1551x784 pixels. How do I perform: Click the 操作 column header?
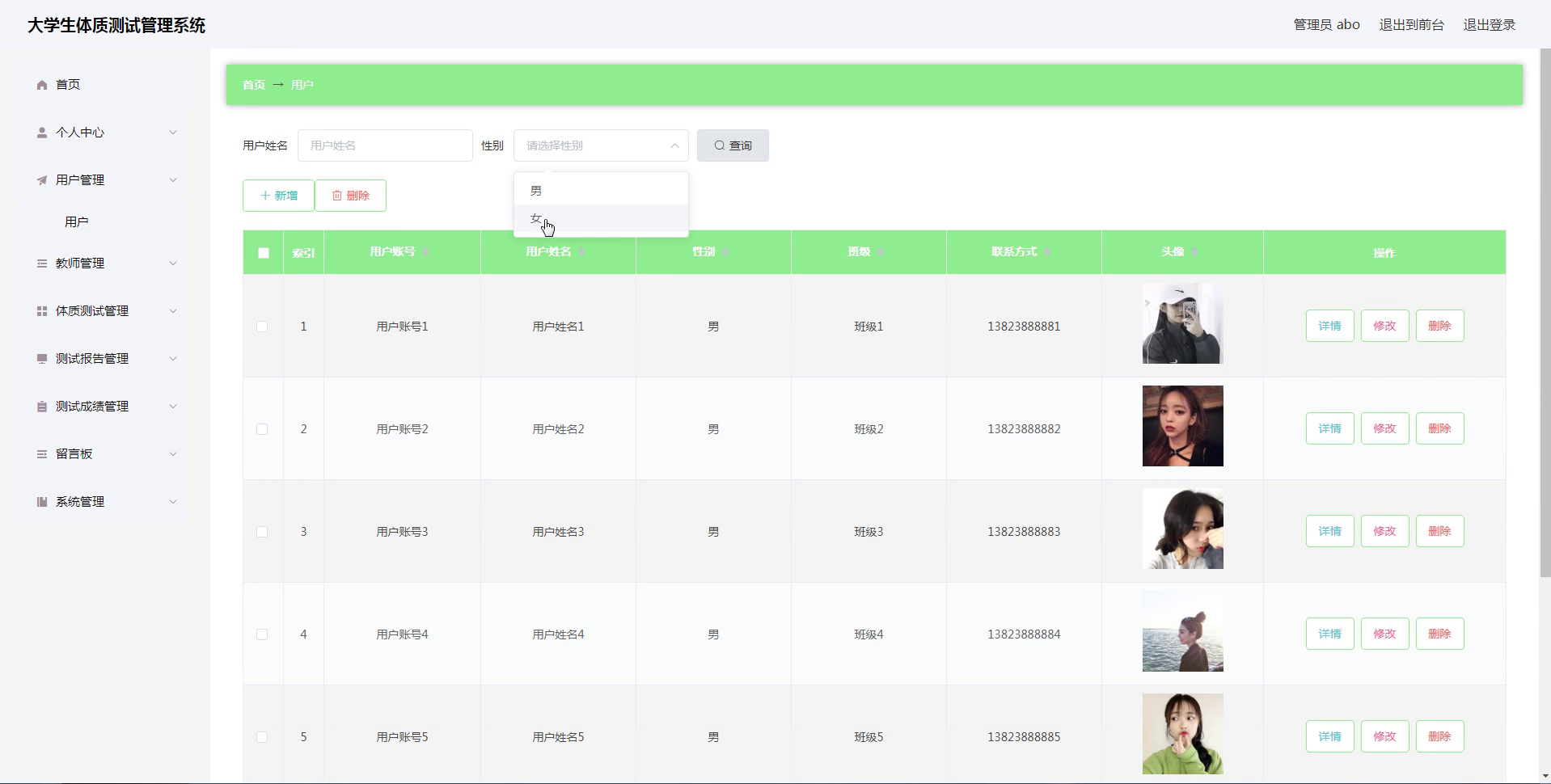click(x=1384, y=253)
